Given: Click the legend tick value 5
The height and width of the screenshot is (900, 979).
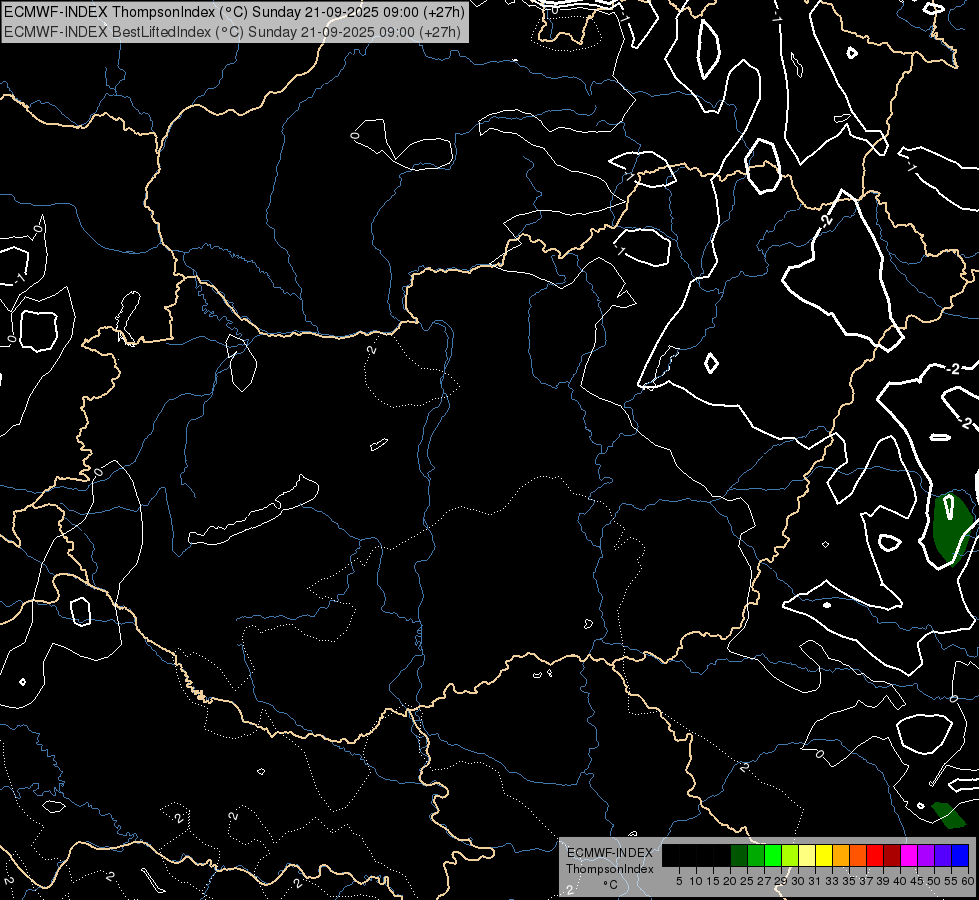Looking at the screenshot, I should 679,881.
